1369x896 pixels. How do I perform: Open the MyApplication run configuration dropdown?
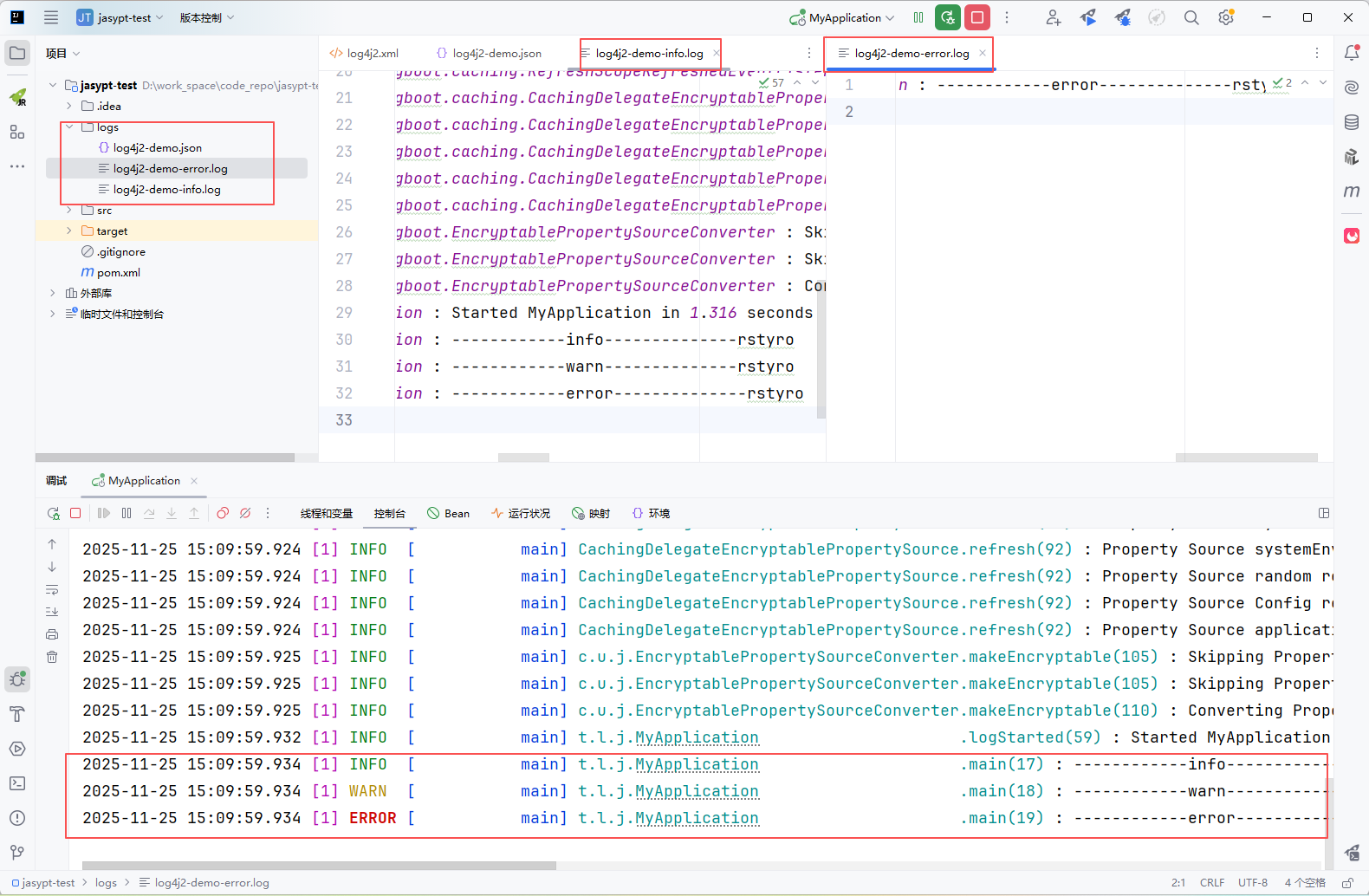(845, 17)
